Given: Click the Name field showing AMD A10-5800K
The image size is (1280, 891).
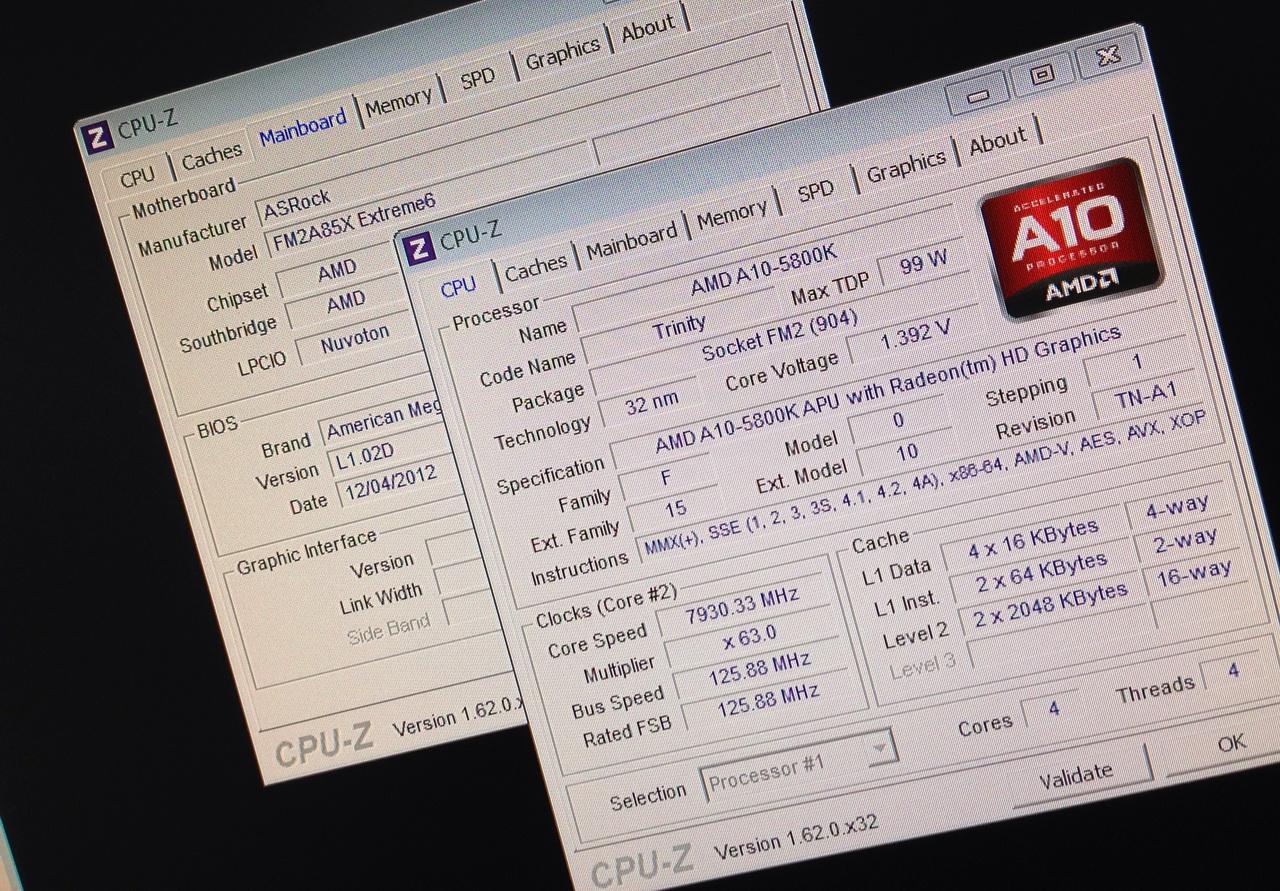Looking at the screenshot, I should click(765, 269).
